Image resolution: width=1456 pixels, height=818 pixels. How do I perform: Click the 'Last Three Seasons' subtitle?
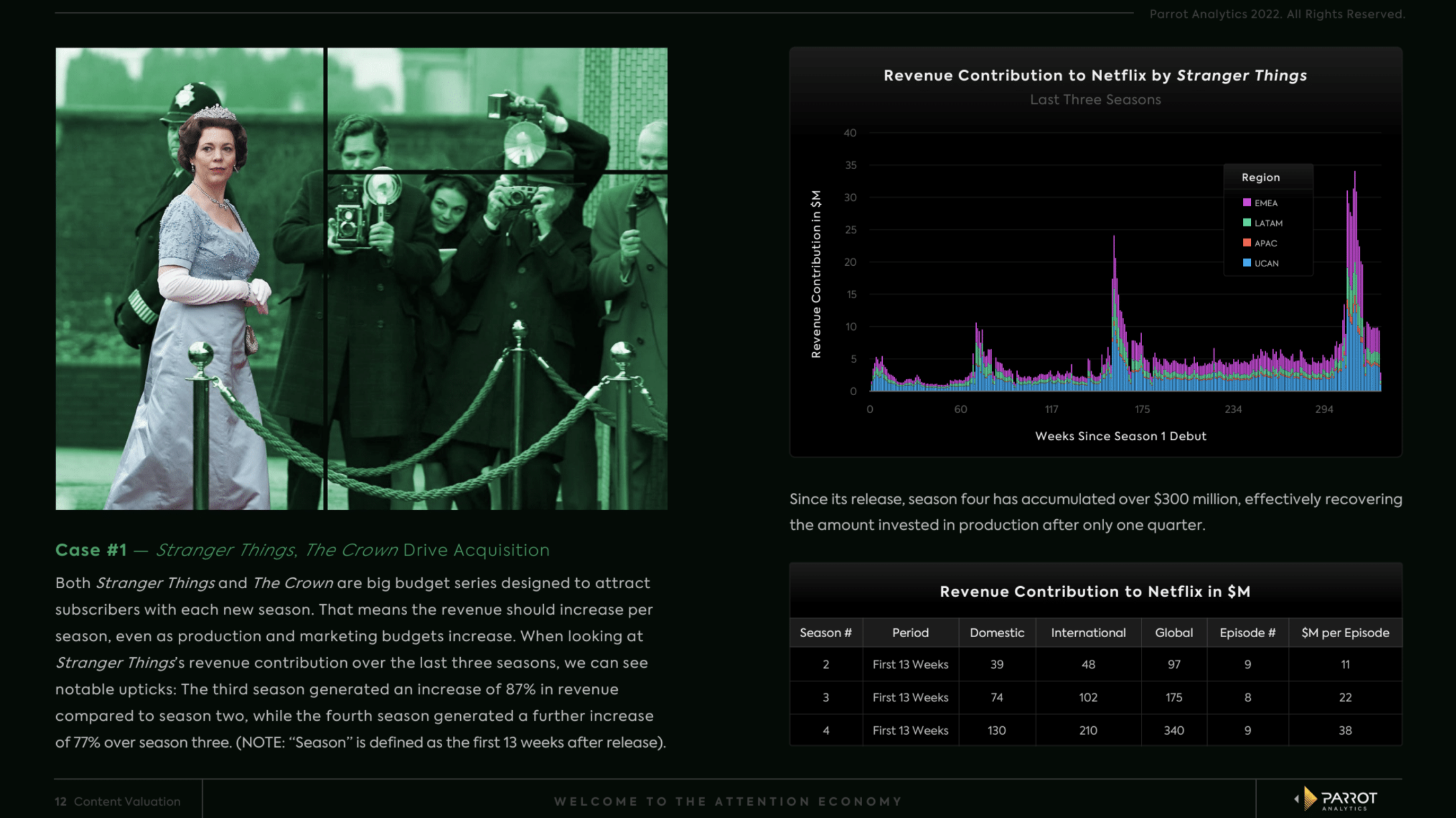pyautogui.click(x=1095, y=100)
